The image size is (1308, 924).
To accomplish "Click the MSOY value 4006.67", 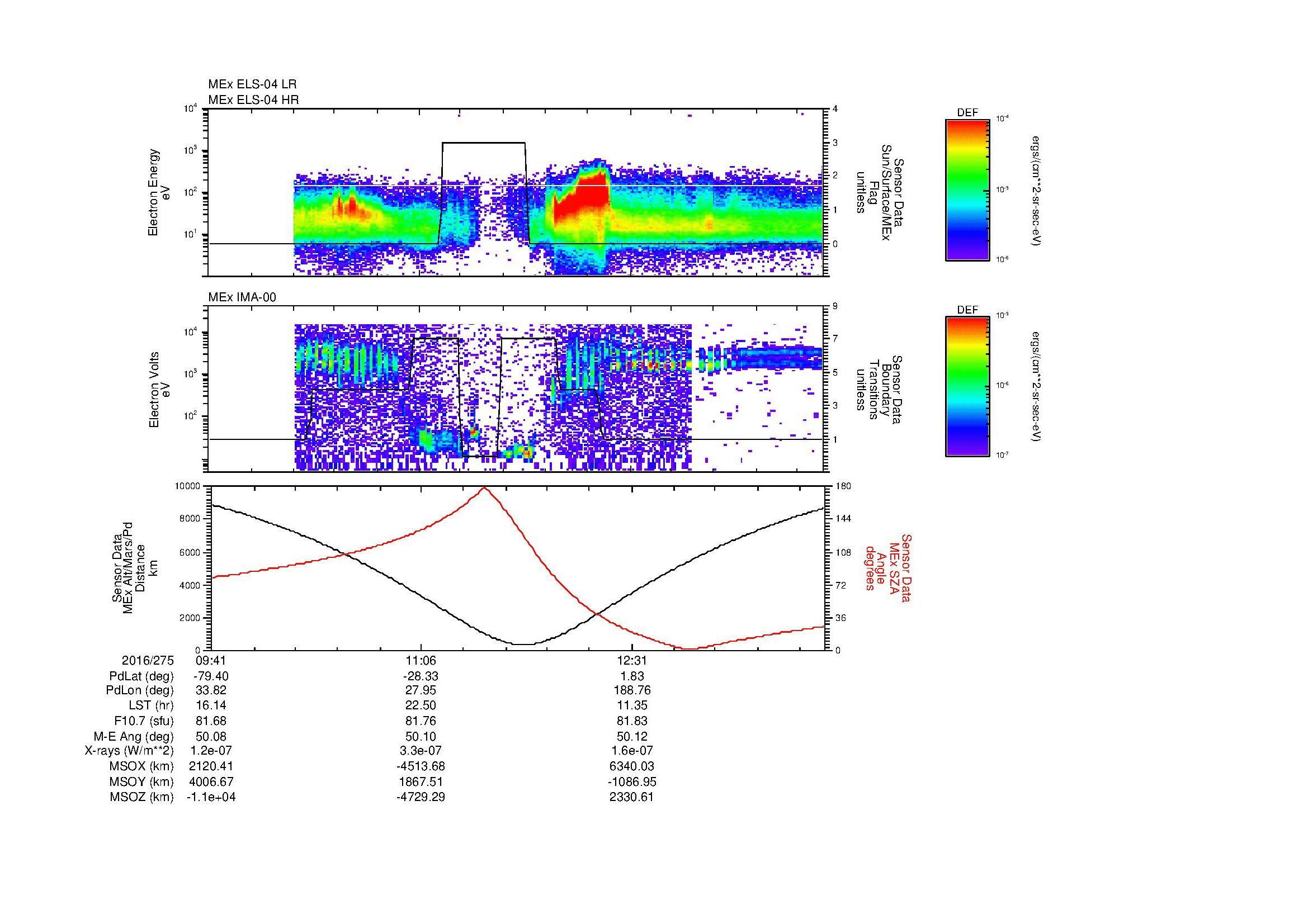I will (x=211, y=781).
